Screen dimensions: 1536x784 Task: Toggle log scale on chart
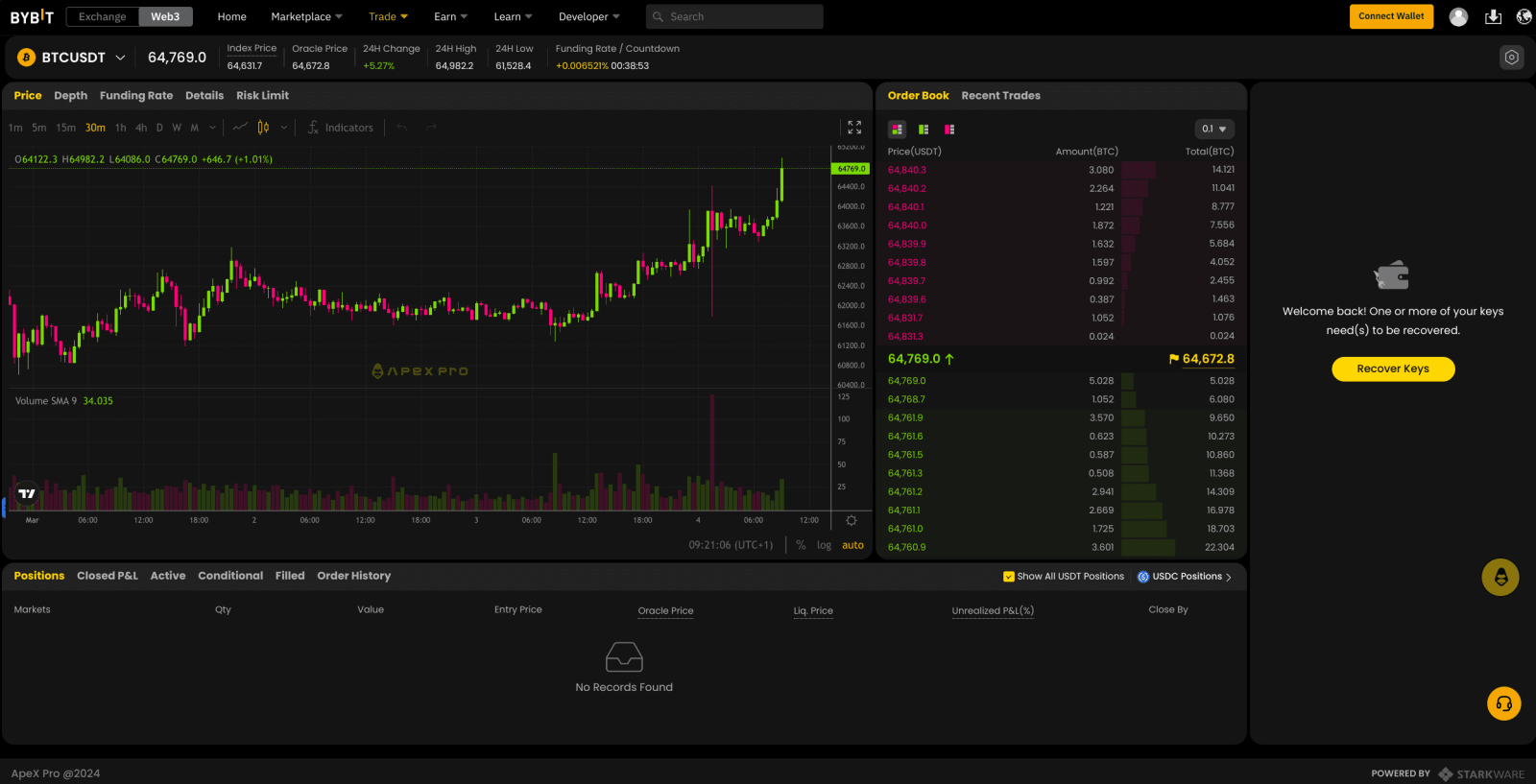824,545
